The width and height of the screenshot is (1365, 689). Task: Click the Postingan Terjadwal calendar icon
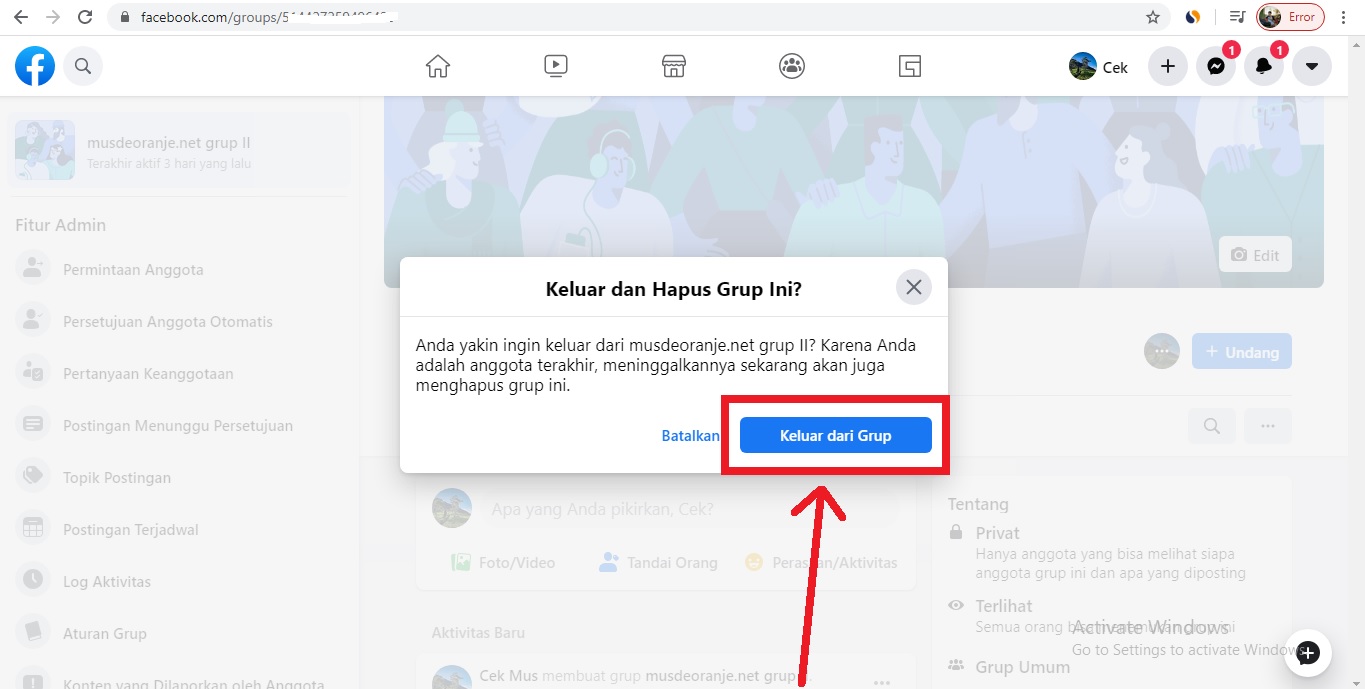tap(34, 529)
